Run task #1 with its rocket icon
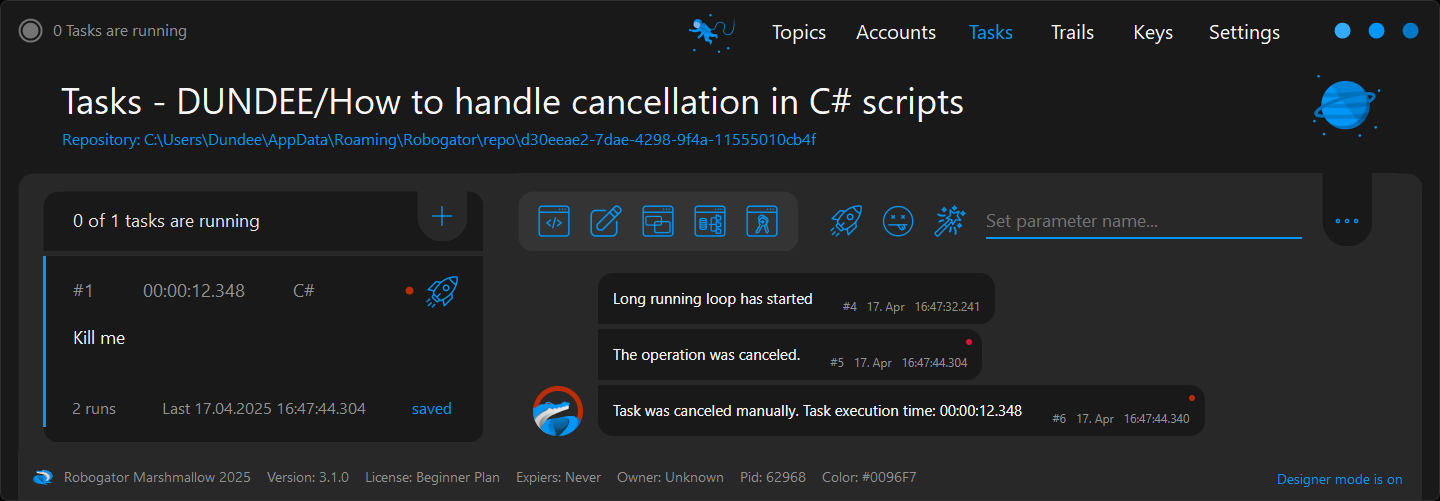The width and height of the screenshot is (1440, 501). [x=442, y=291]
